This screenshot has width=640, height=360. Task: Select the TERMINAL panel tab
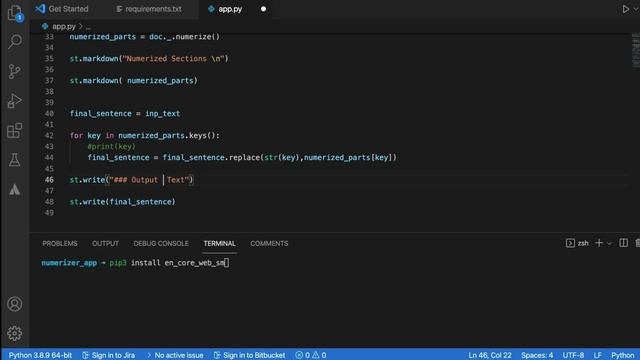coord(220,243)
